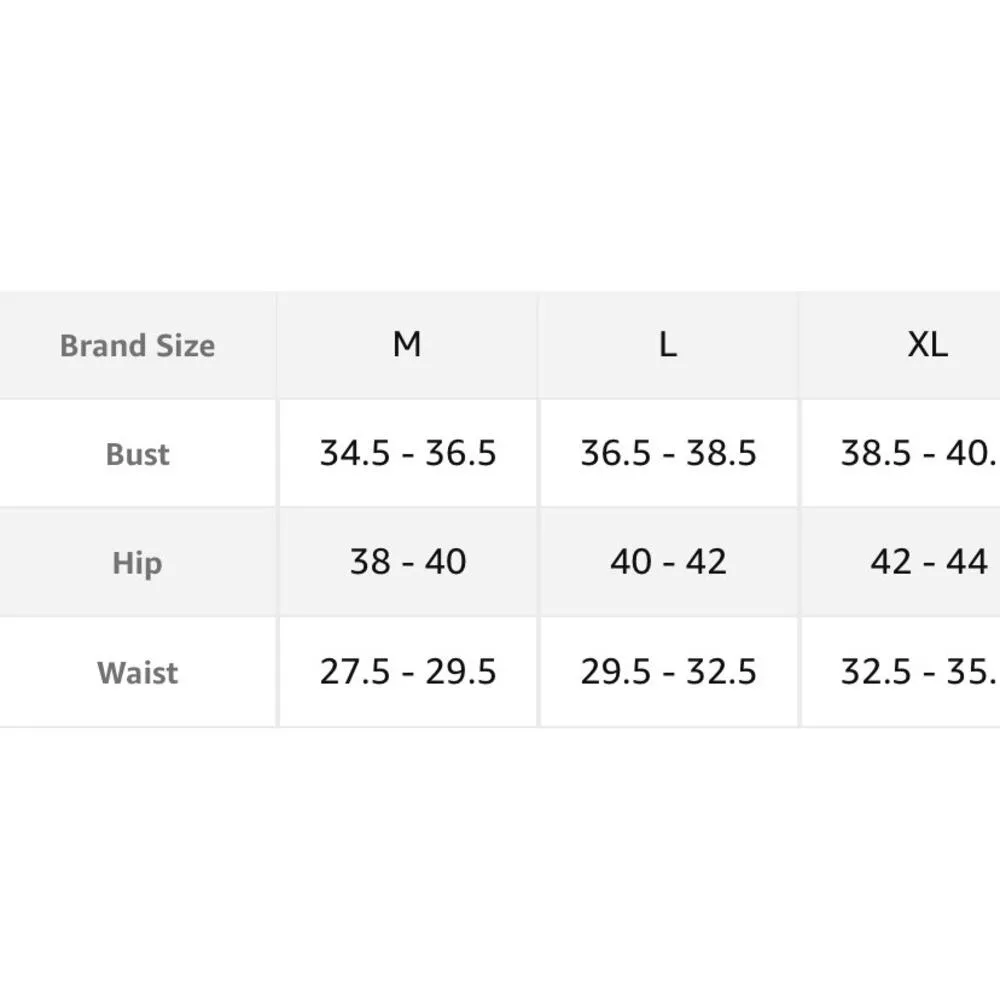Select the XL size column header
The image size is (1000, 1000).
[x=927, y=345]
